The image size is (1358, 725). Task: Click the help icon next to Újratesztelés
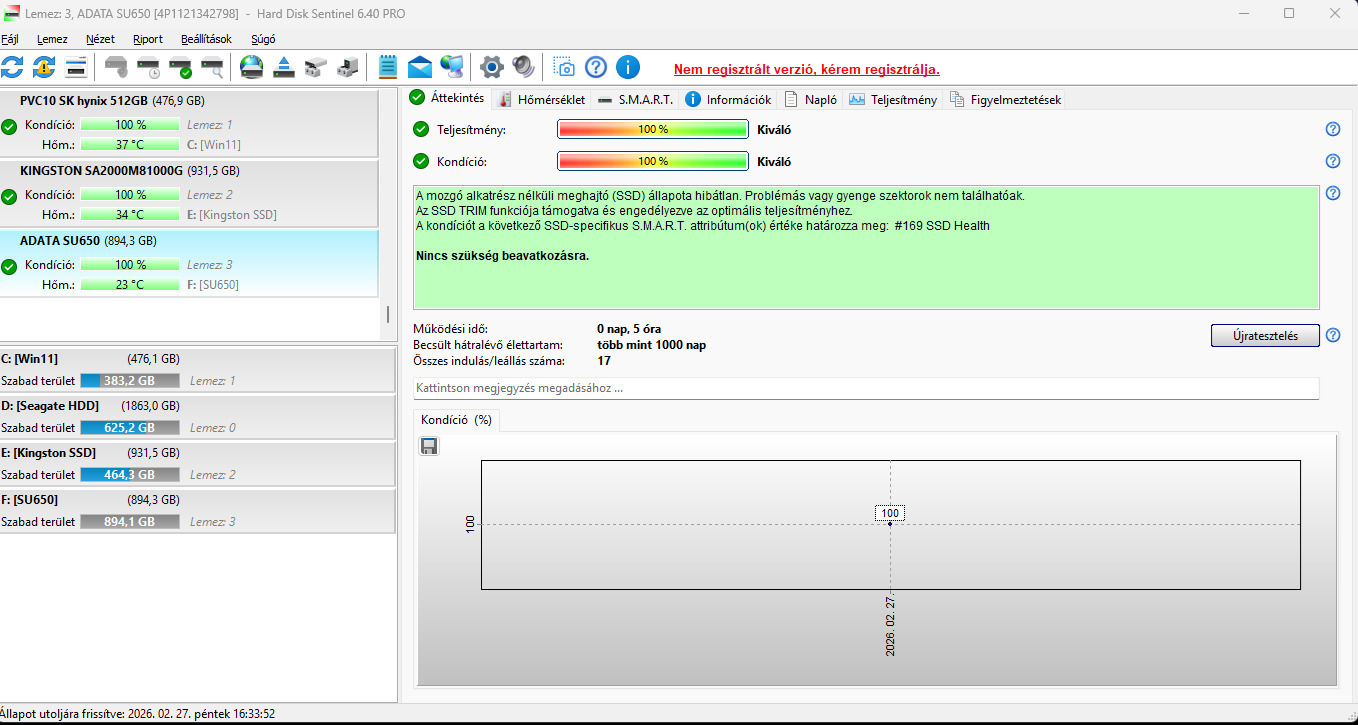tap(1333, 335)
